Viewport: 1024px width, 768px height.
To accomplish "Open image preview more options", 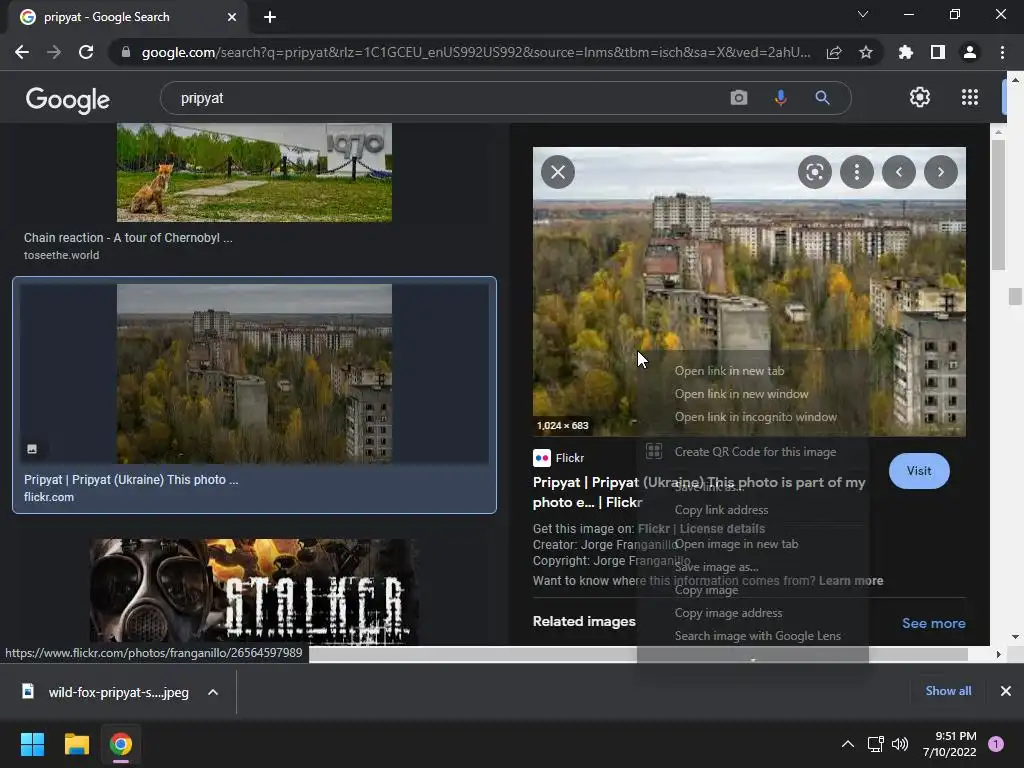I will pyautogui.click(x=857, y=172).
